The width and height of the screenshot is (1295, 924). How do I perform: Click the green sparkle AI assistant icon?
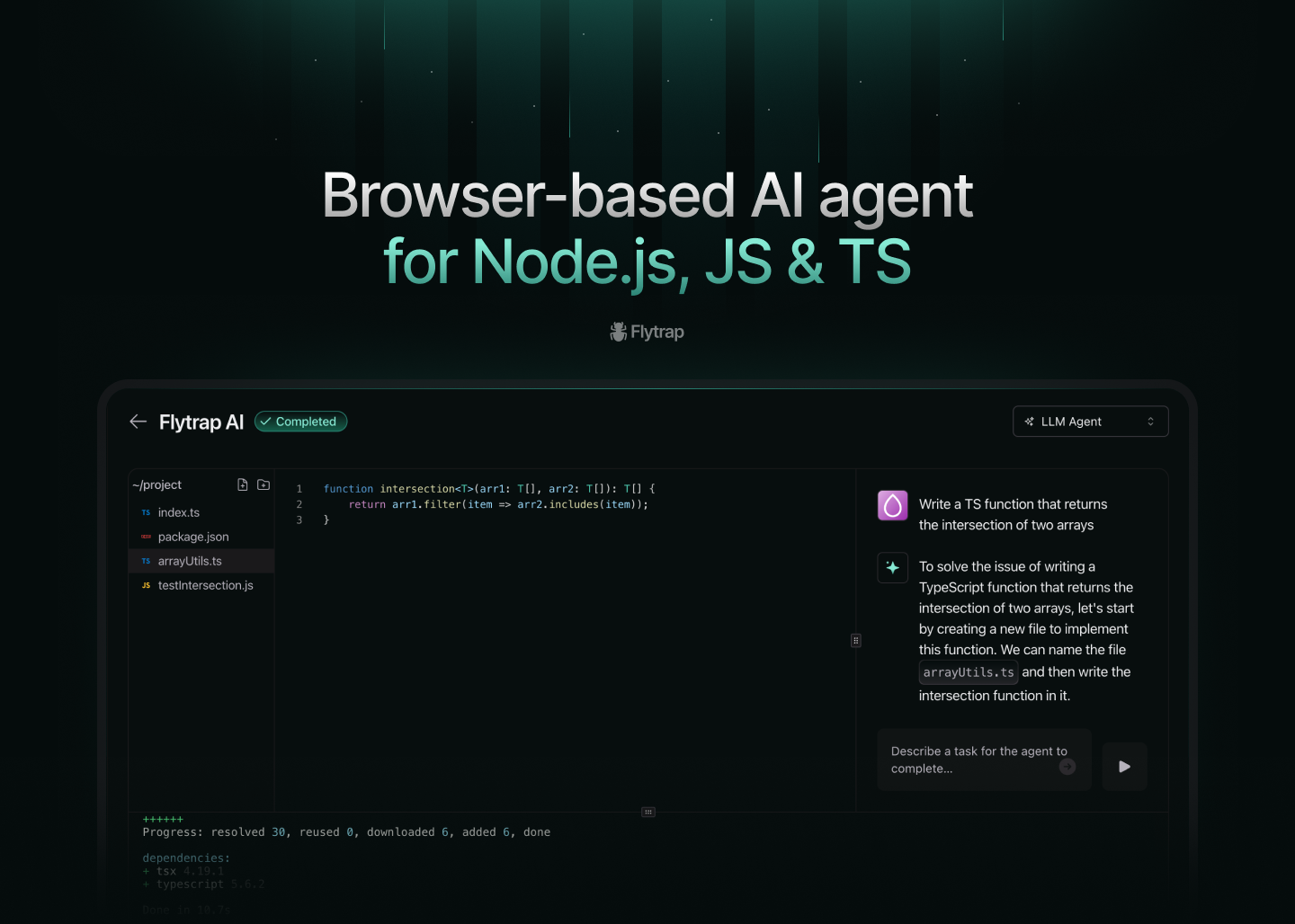click(892, 567)
